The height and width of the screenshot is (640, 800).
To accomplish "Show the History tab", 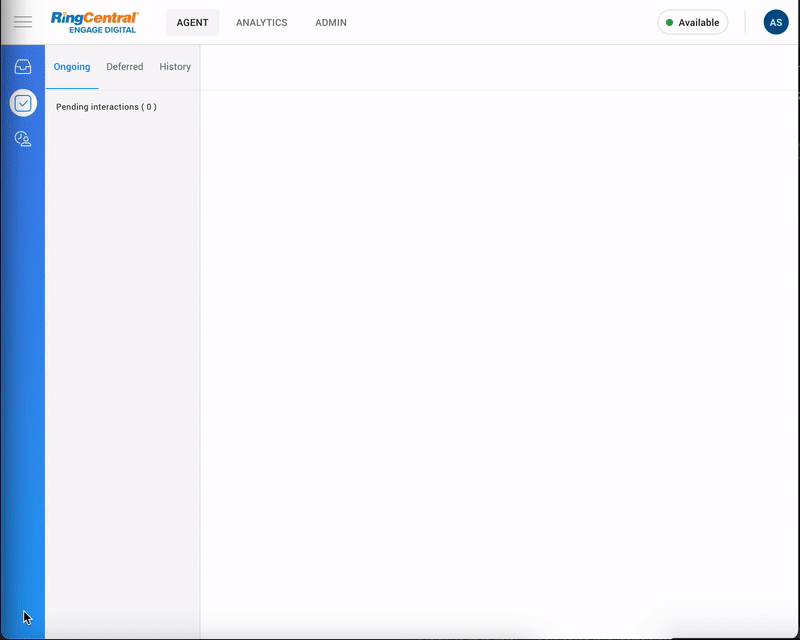I will 175,67.
